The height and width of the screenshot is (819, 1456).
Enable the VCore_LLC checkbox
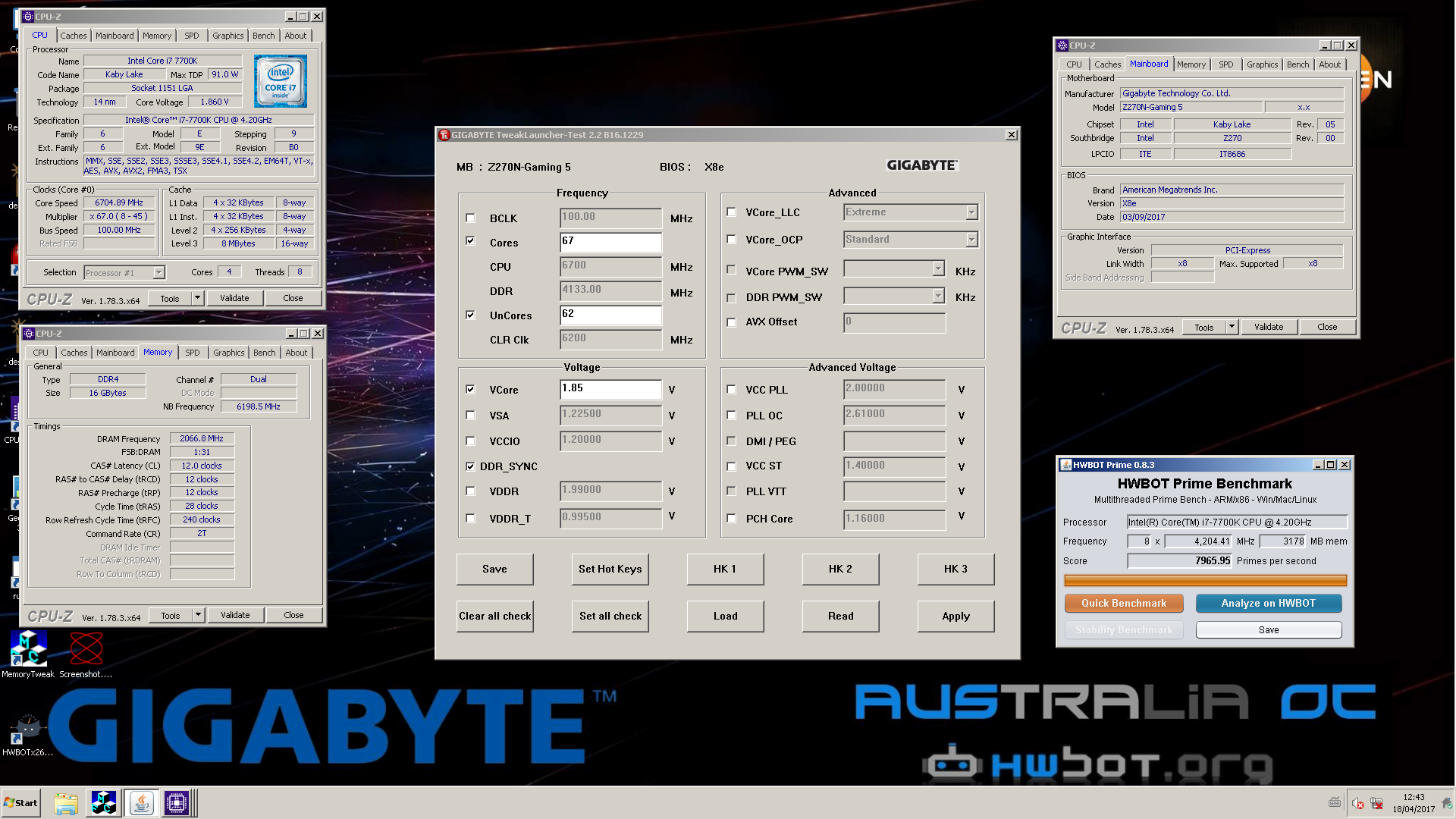[x=731, y=212]
